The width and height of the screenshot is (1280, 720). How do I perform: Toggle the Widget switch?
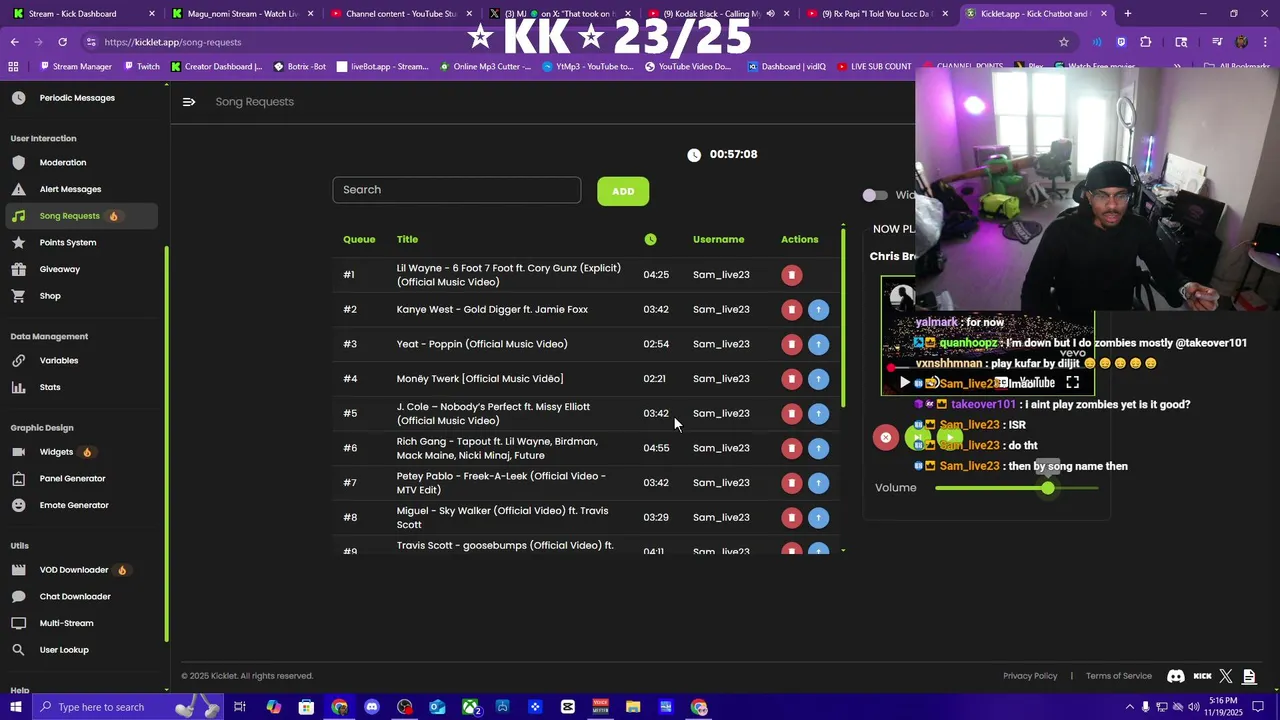tap(875, 195)
